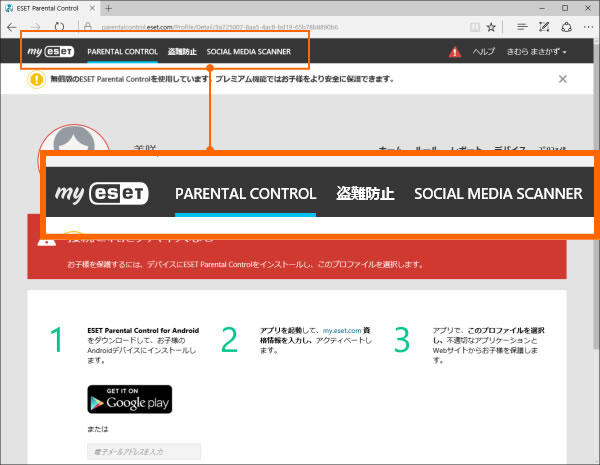This screenshot has height=465, width=600.
Task: Open browser more actions ellipsis menu
Action: [x=588, y=27]
